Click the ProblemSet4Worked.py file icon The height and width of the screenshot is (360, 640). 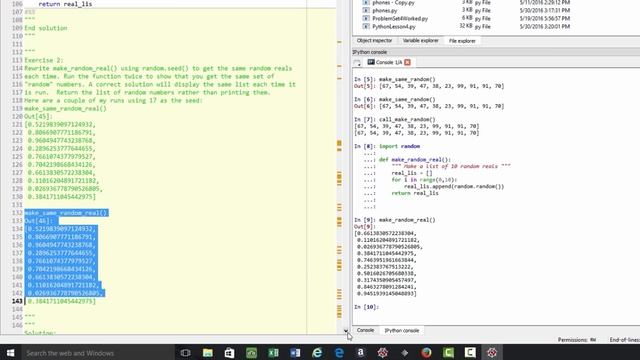tap(366, 18)
